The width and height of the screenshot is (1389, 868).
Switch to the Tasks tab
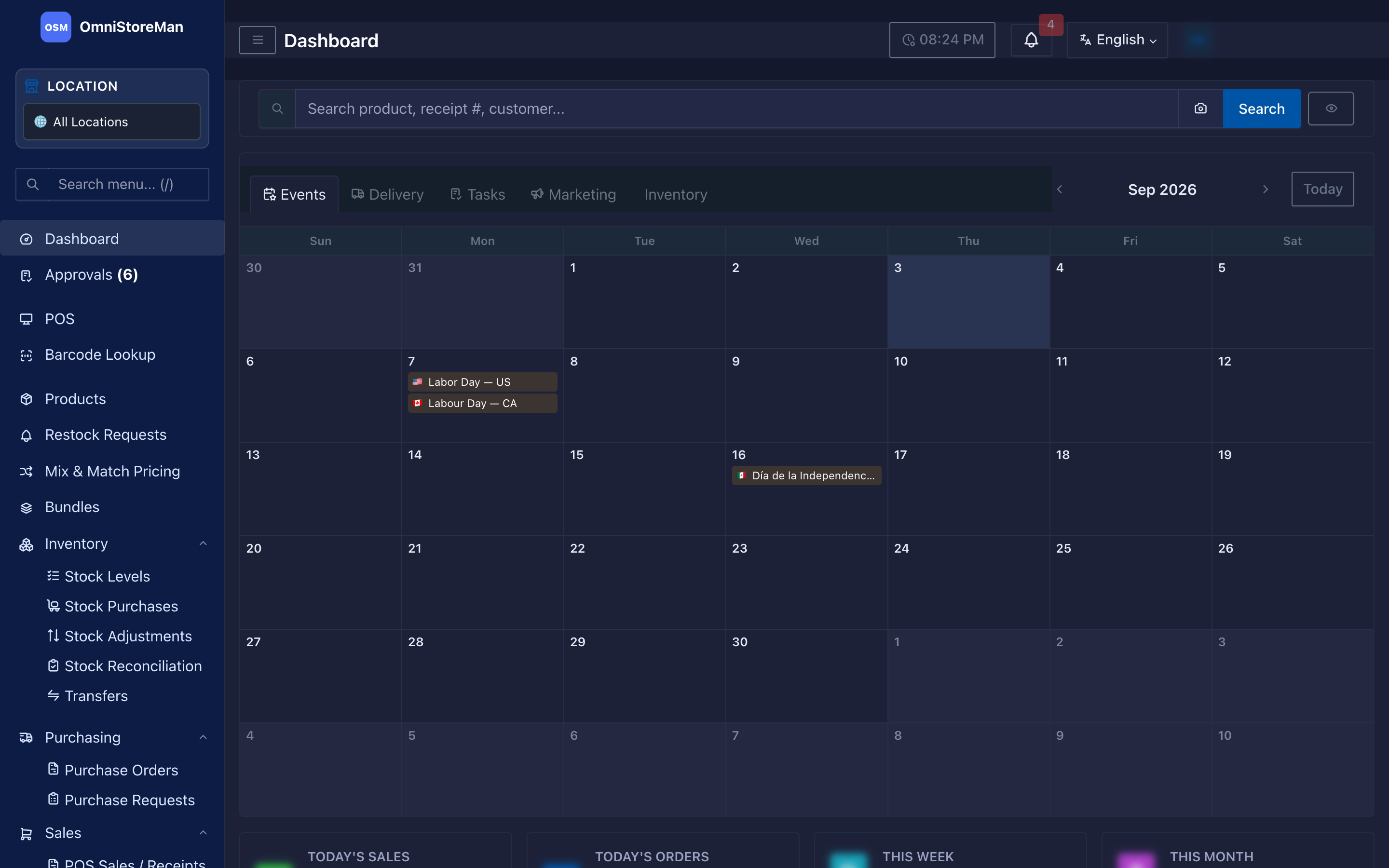[x=477, y=195]
